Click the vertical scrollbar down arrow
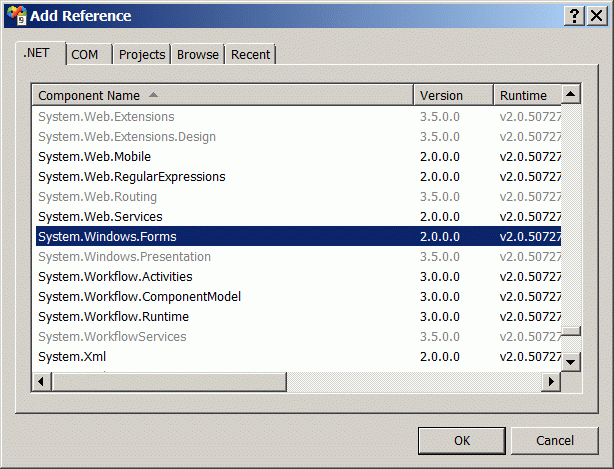The width and height of the screenshot is (614, 469). click(x=571, y=362)
